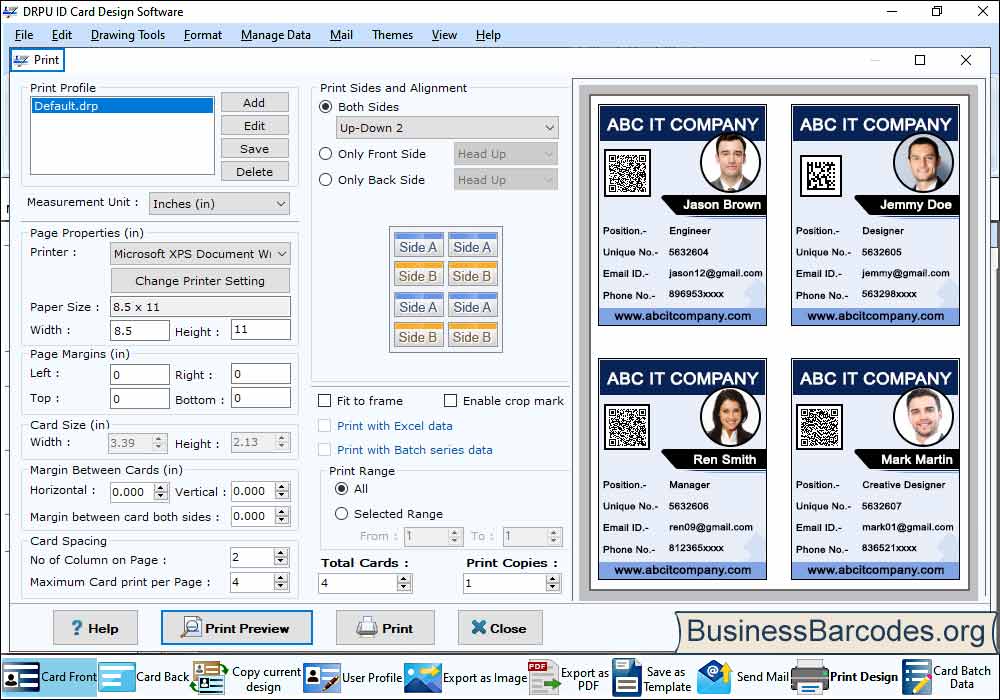
Task: Click the Mark Martin card preview
Action: [875, 469]
